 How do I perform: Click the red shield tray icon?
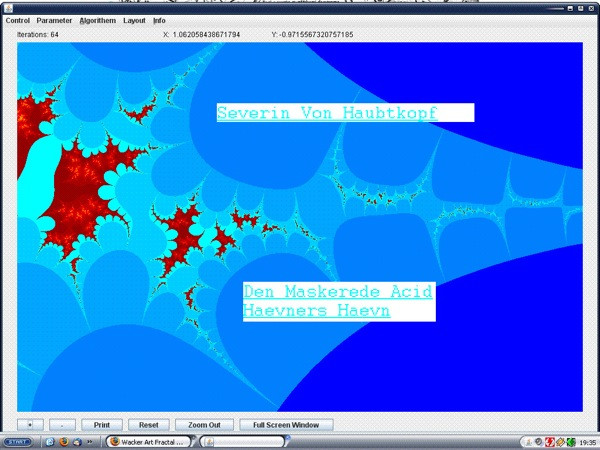pos(550,441)
